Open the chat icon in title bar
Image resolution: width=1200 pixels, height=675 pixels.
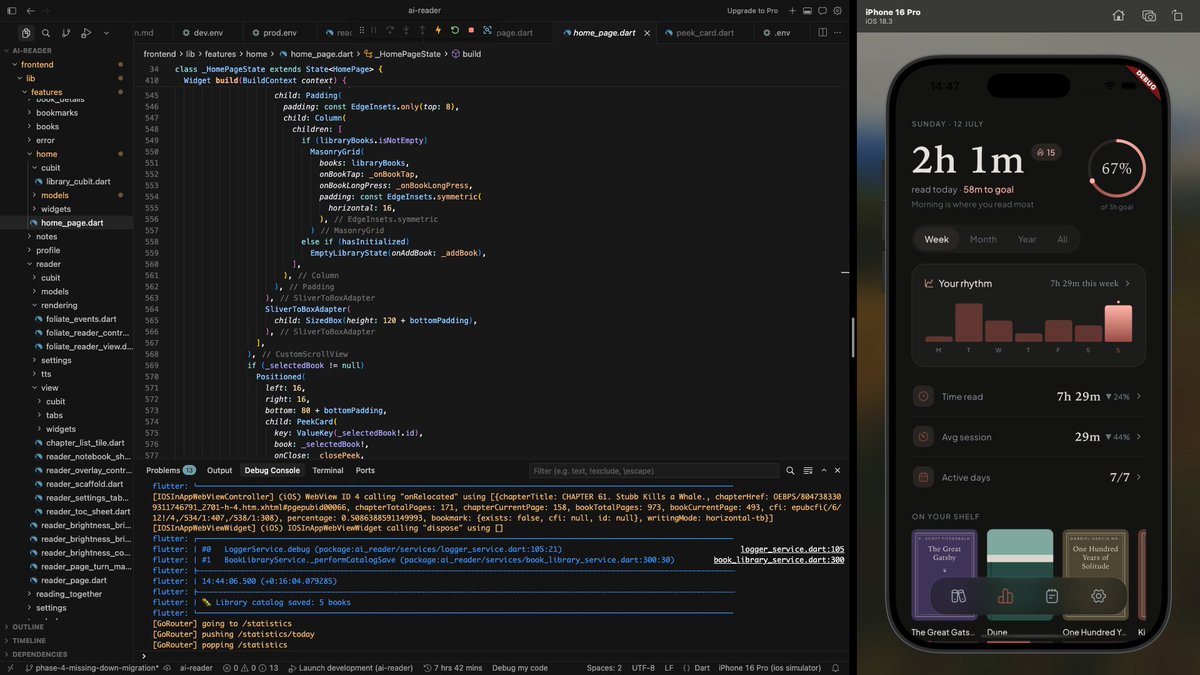click(823, 10)
